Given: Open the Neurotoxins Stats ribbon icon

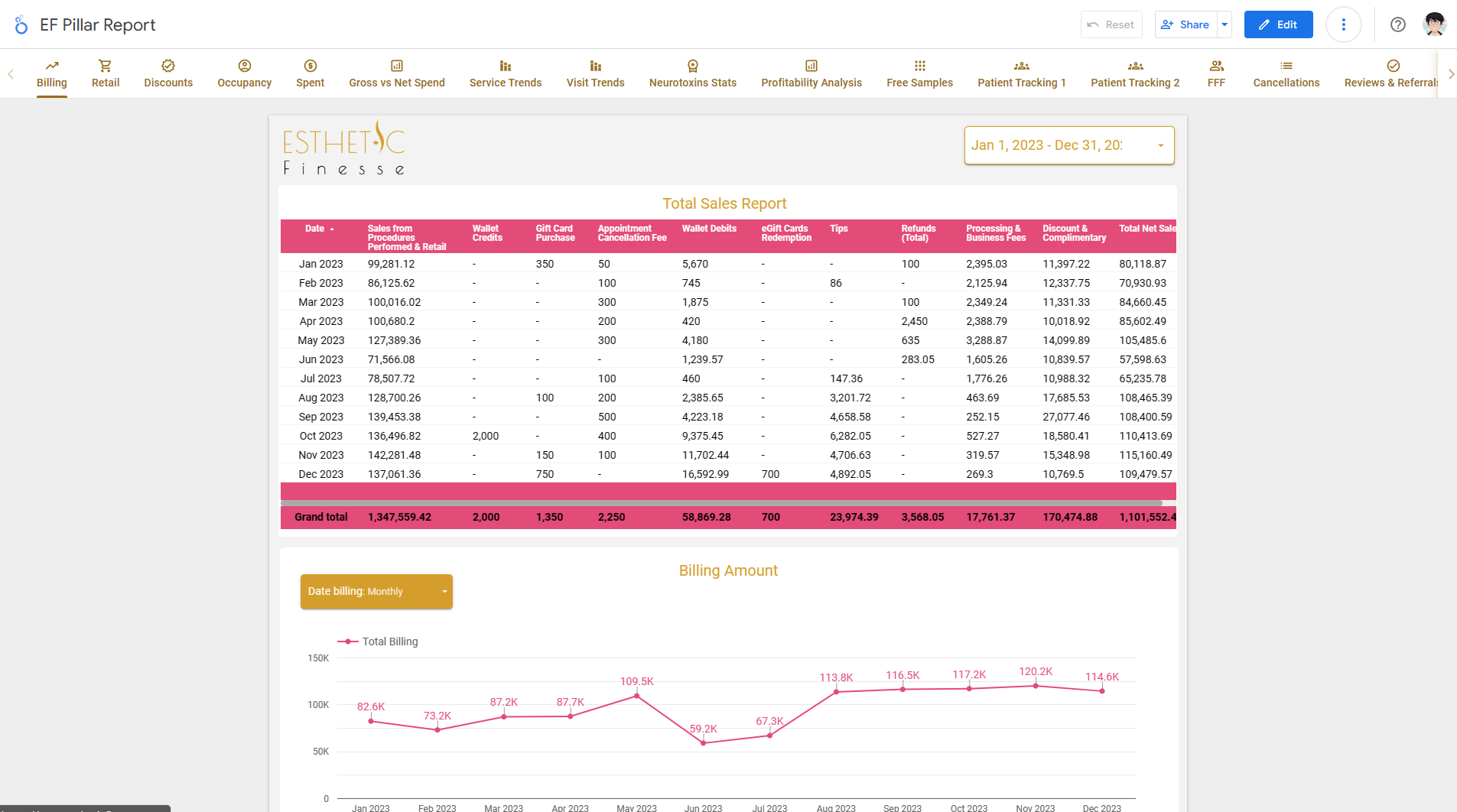Looking at the screenshot, I should click(693, 66).
